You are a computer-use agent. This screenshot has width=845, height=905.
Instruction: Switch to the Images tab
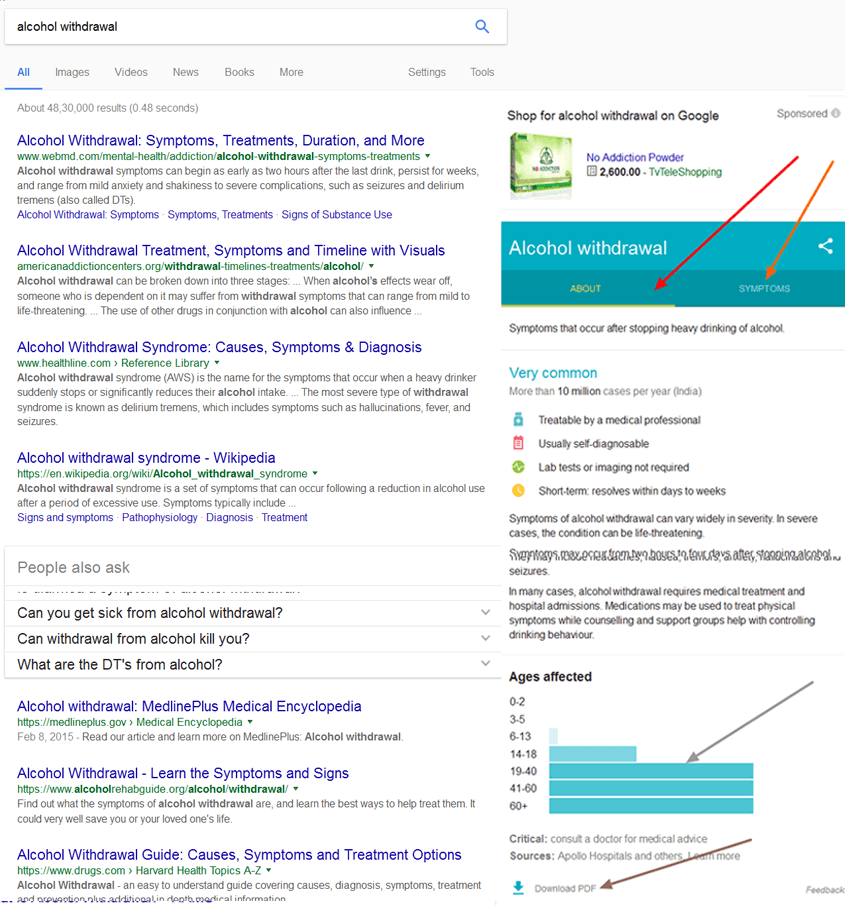(x=72, y=72)
